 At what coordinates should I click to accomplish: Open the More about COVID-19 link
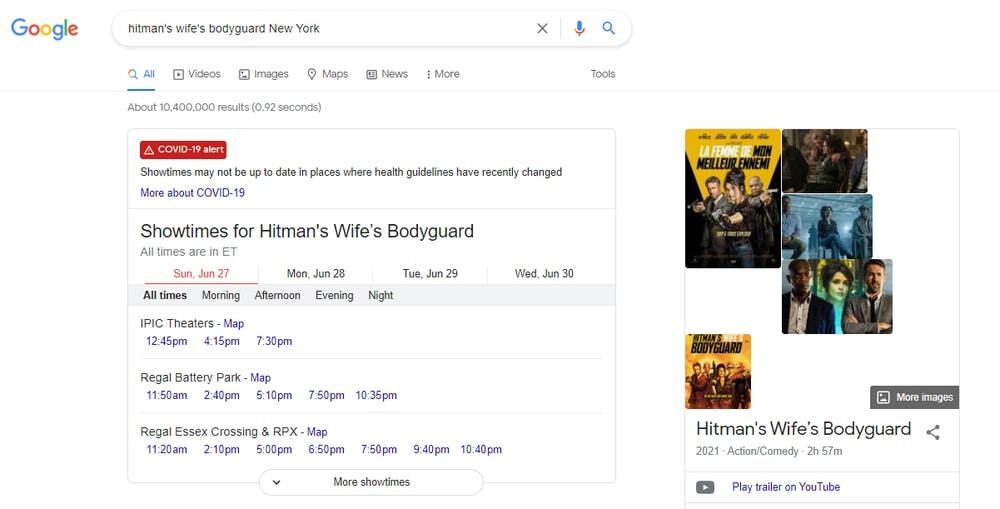(x=193, y=193)
